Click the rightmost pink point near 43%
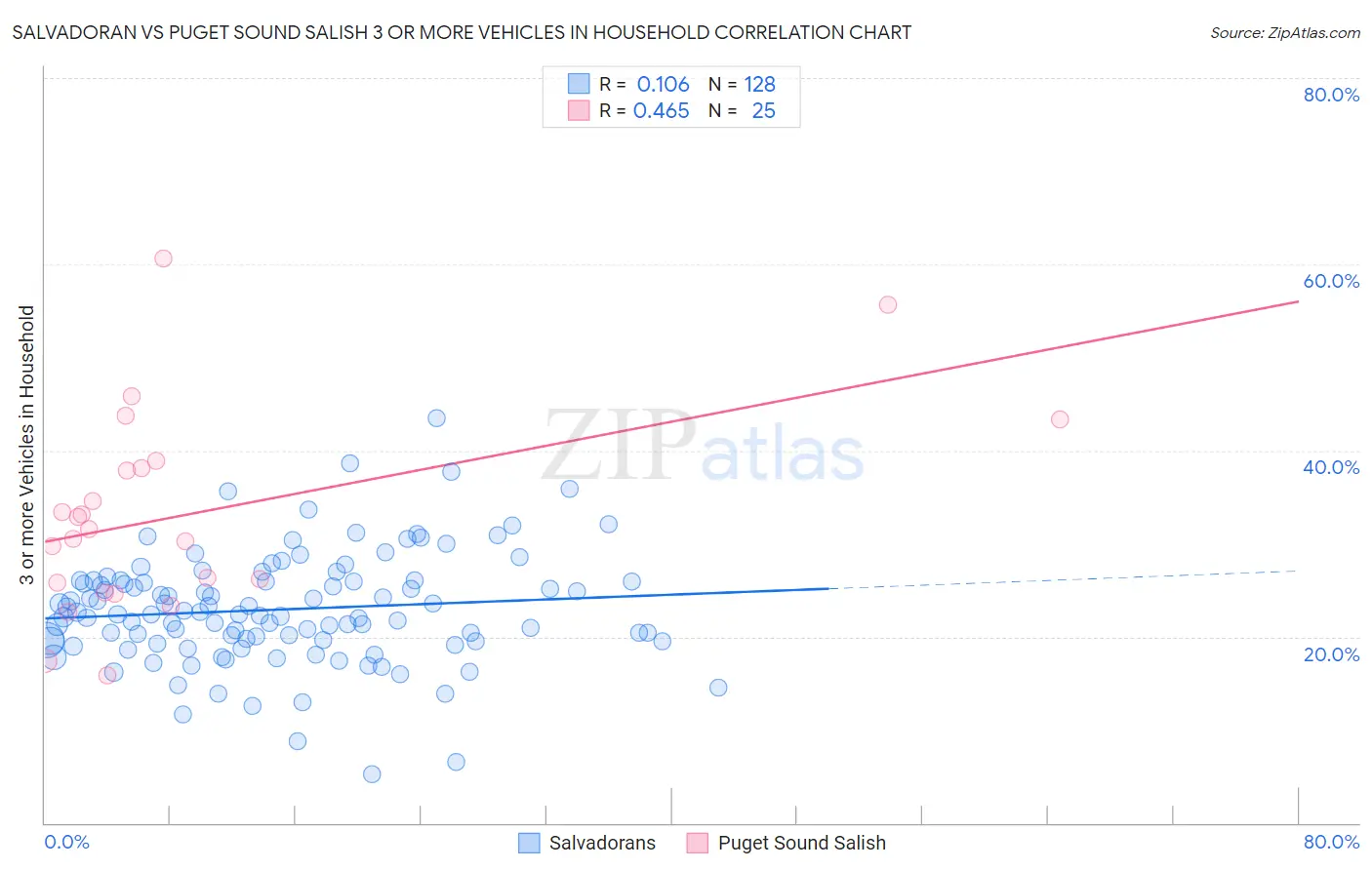This screenshot has width=1372, height=870. pyautogui.click(x=1060, y=419)
